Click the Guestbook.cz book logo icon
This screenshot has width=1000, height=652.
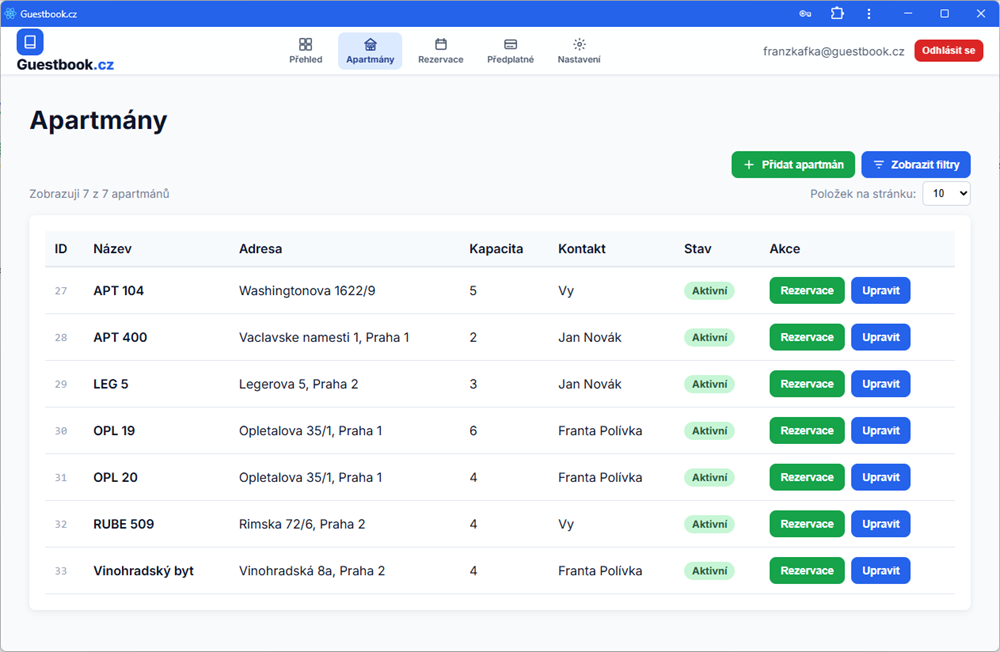(x=30, y=42)
